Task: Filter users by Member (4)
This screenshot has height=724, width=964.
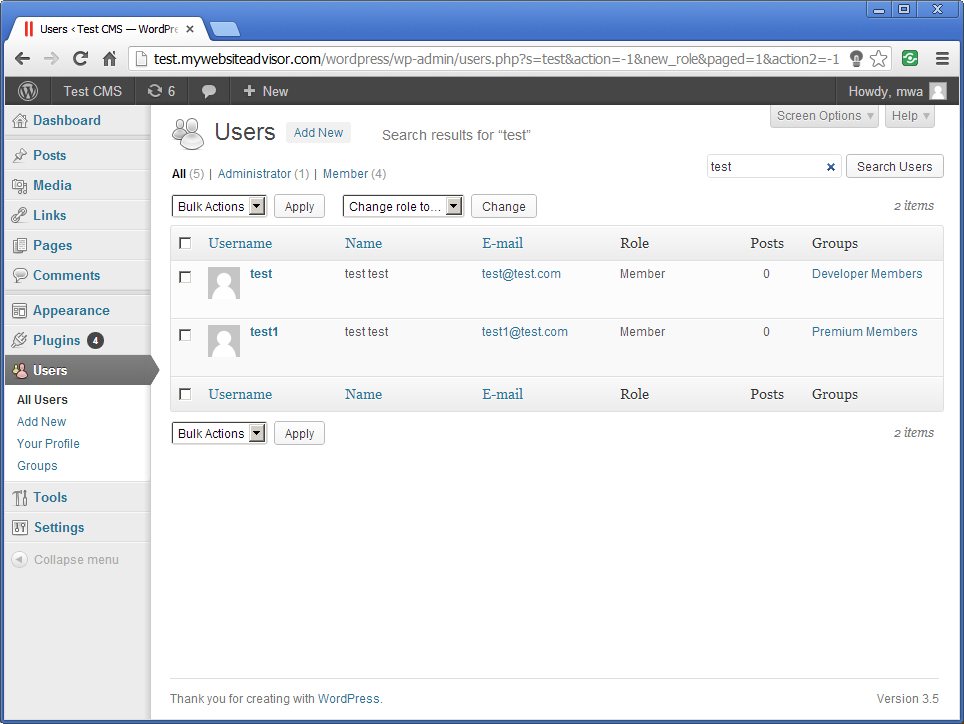Action: pyautogui.click(x=354, y=174)
